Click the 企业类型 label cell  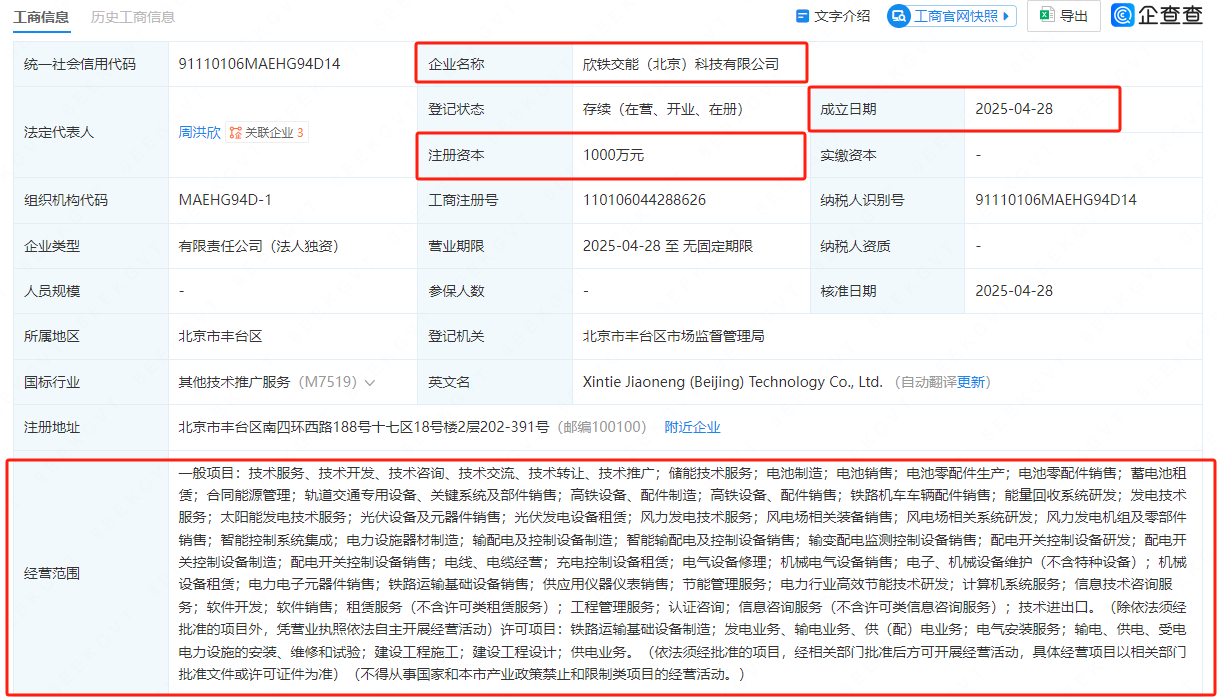point(91,246)
